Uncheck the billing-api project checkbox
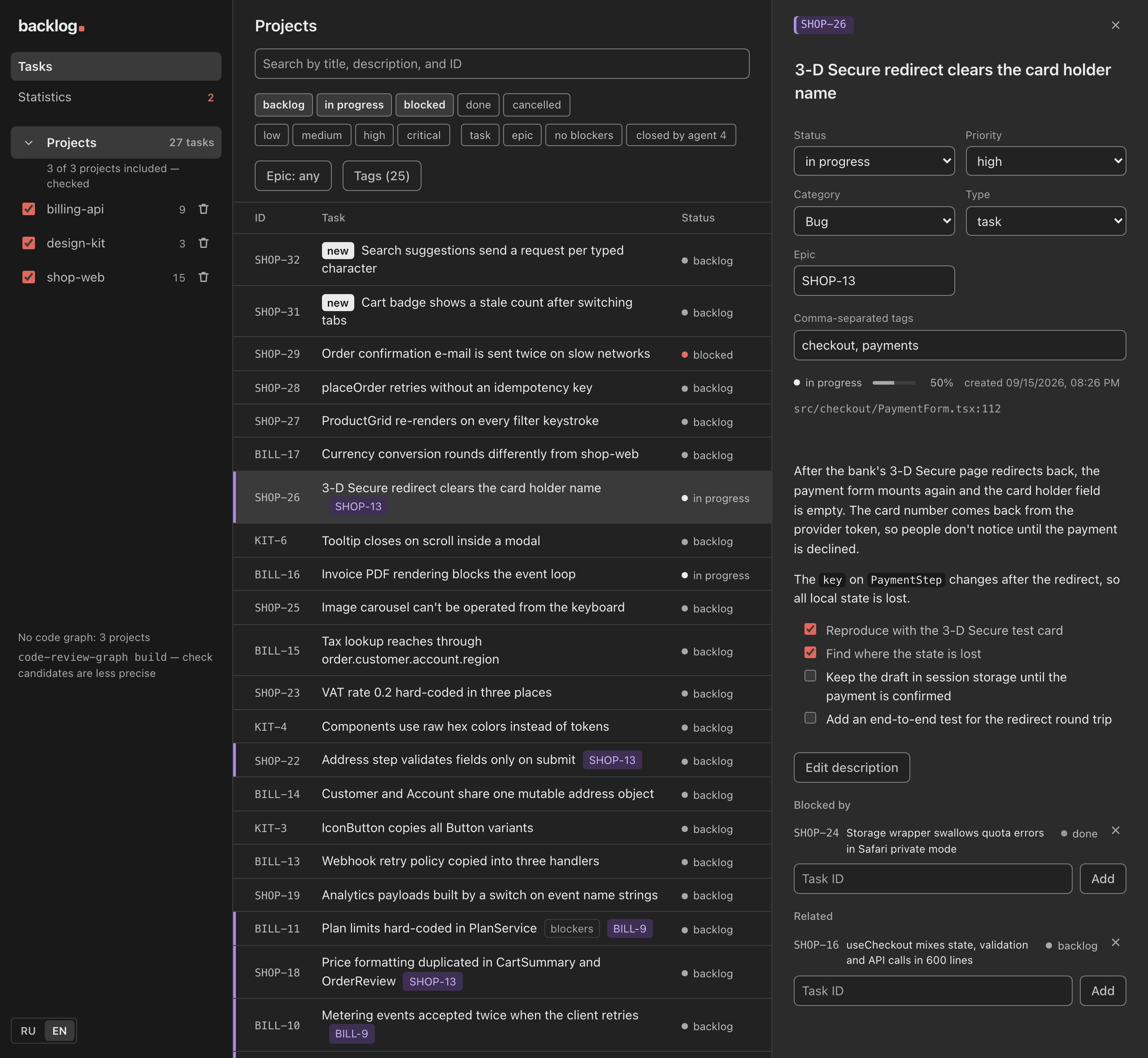The image size is (1148, 1058). [29, 209]
